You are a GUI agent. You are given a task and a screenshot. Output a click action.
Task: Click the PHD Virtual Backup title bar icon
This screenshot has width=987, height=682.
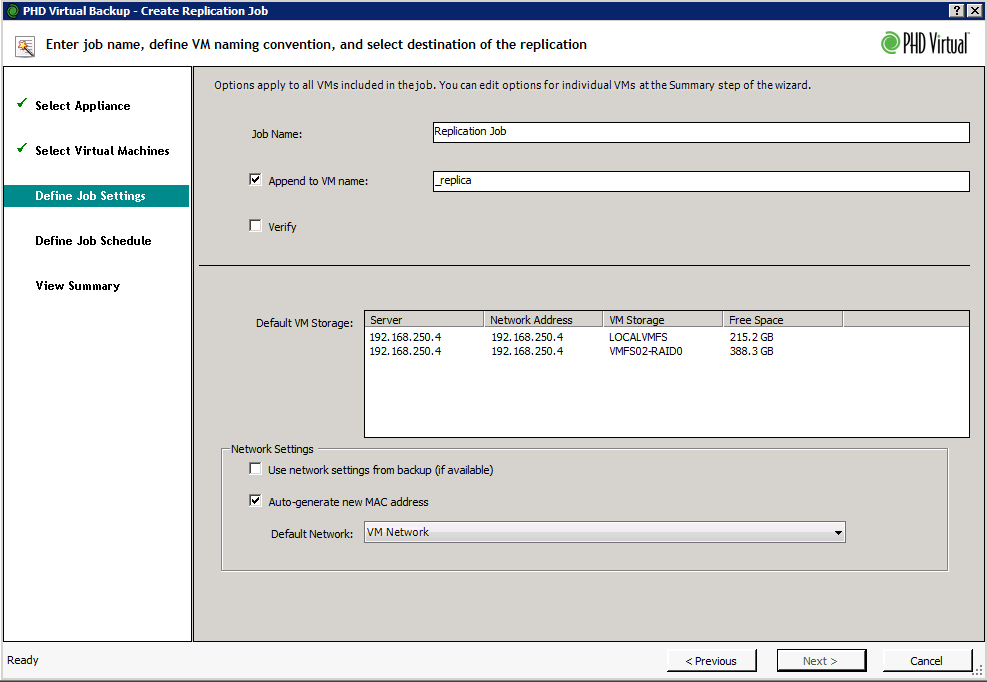tap(12, 11)
